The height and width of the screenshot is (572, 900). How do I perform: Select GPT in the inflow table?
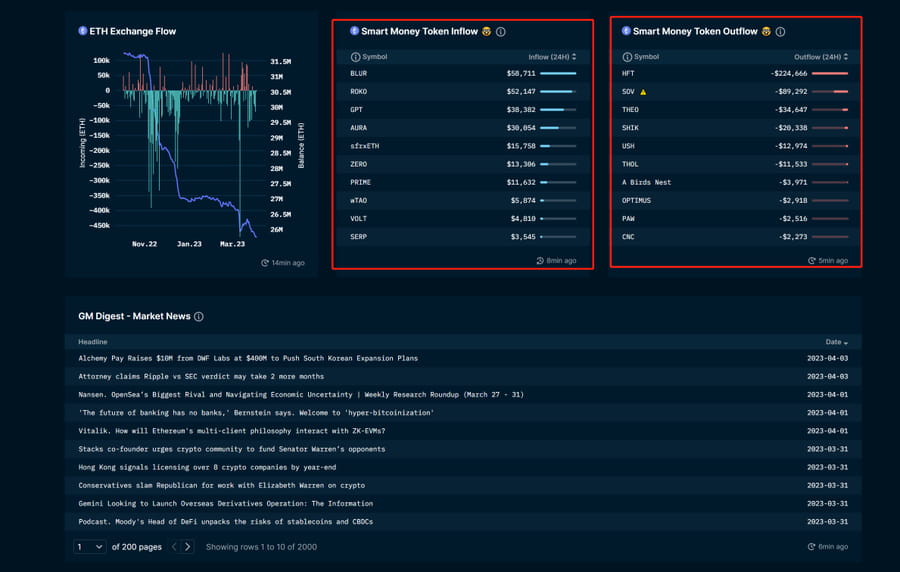coord(356,110)
